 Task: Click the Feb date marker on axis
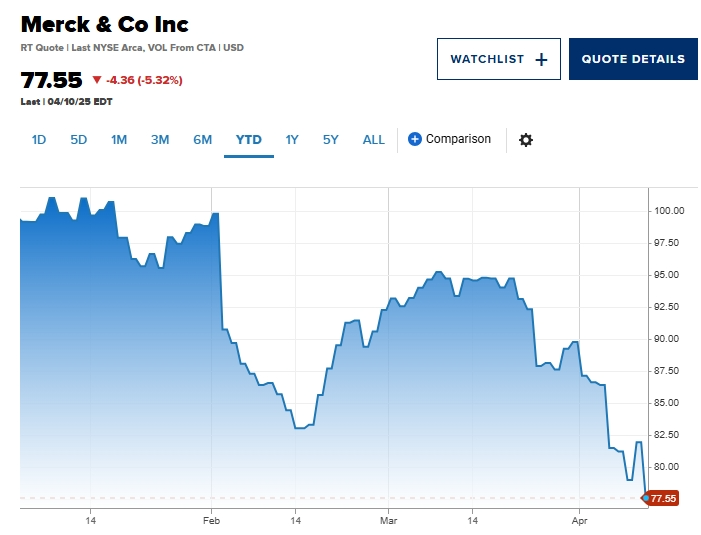(x=211, y=521)
